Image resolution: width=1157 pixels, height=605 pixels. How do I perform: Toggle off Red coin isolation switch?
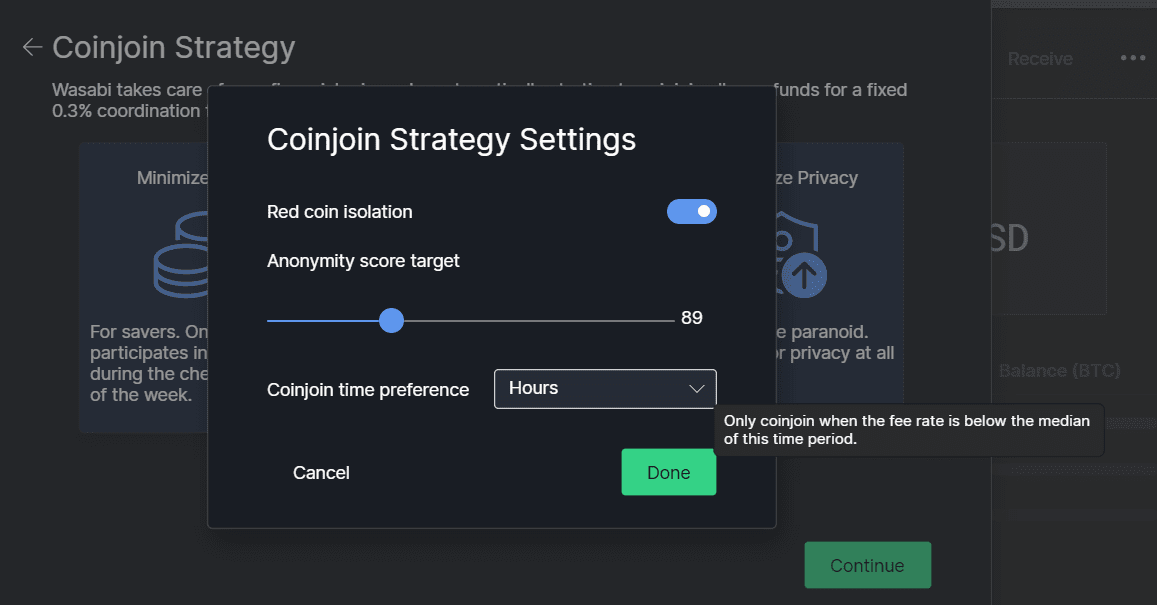click(692, 211)
